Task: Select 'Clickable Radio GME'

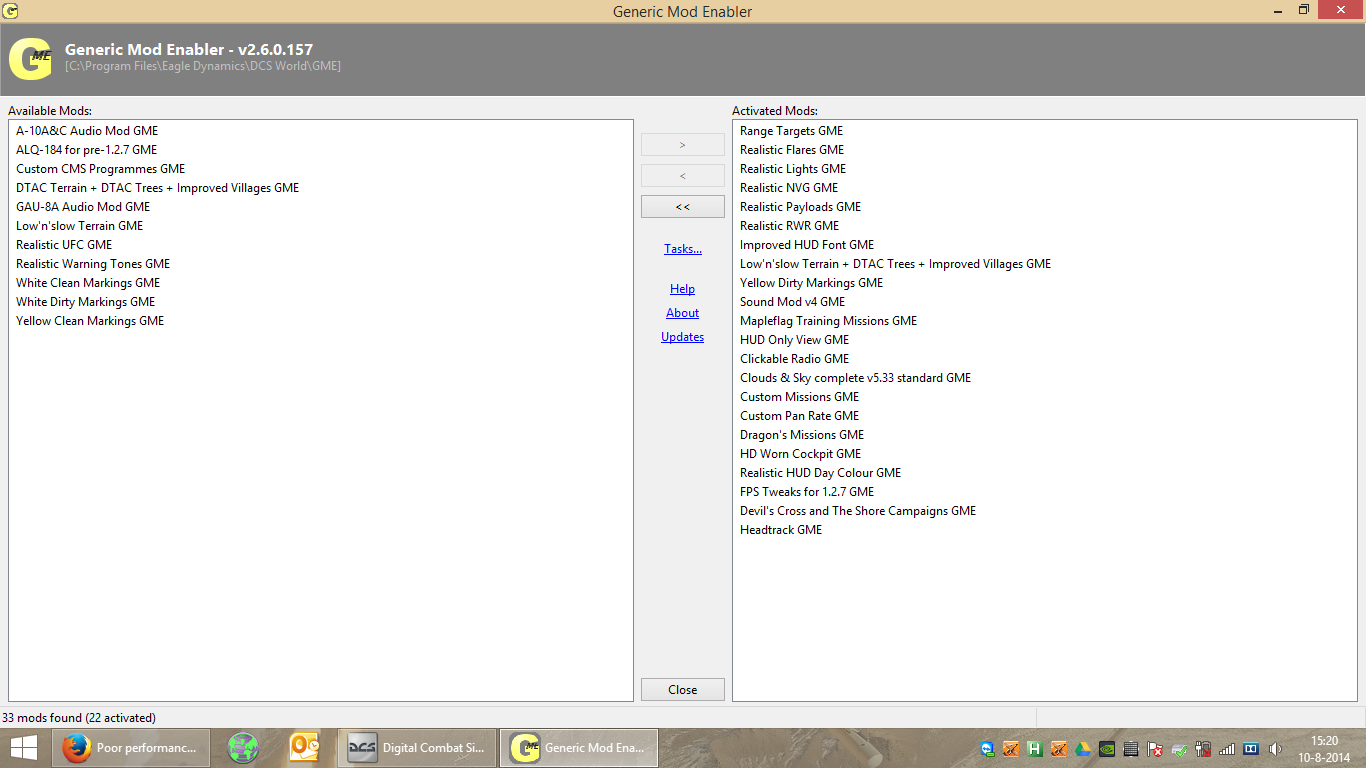Action: pos(794,359)
